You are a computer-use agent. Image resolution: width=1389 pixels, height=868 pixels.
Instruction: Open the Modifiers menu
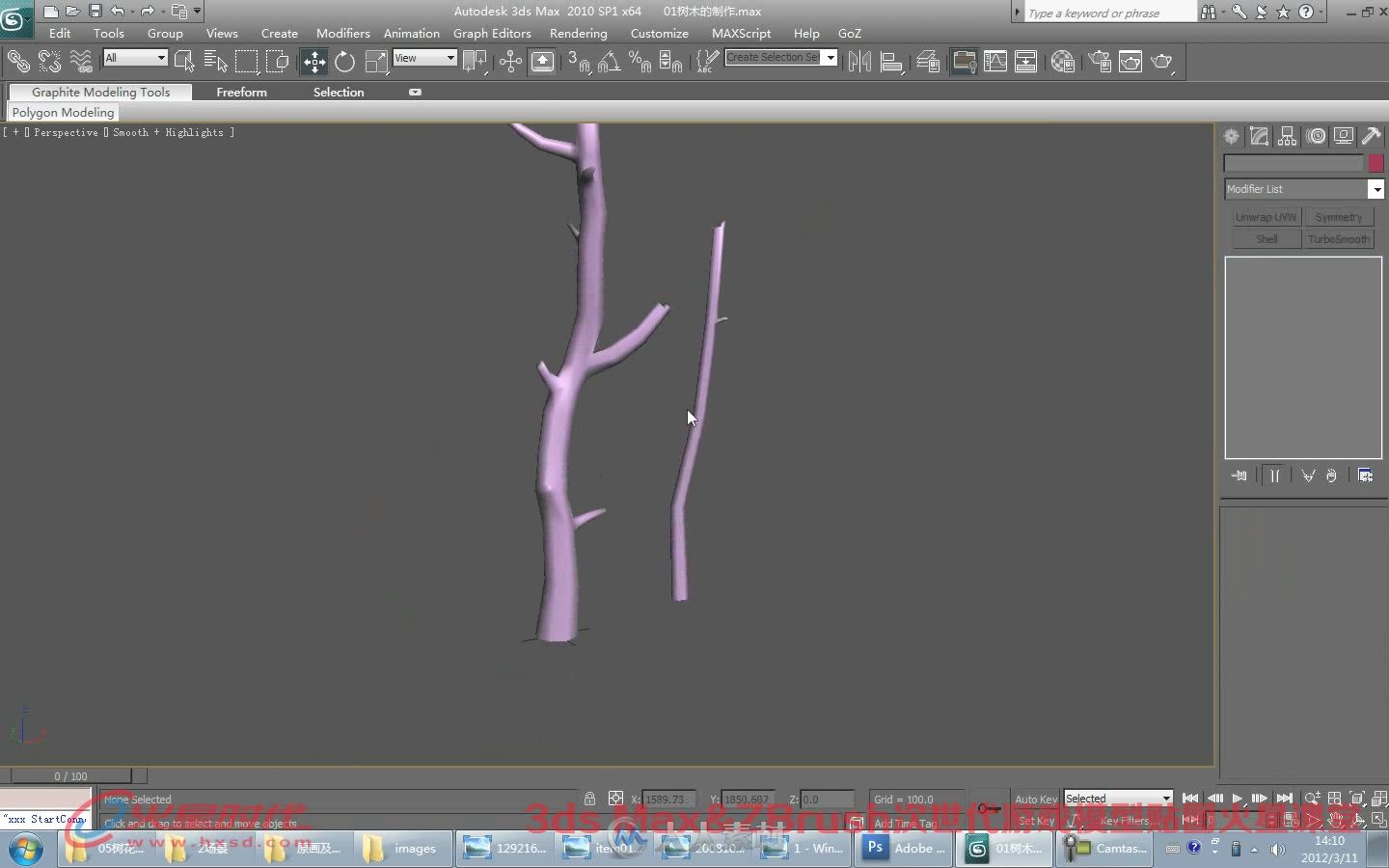click(x=342, y=33)
